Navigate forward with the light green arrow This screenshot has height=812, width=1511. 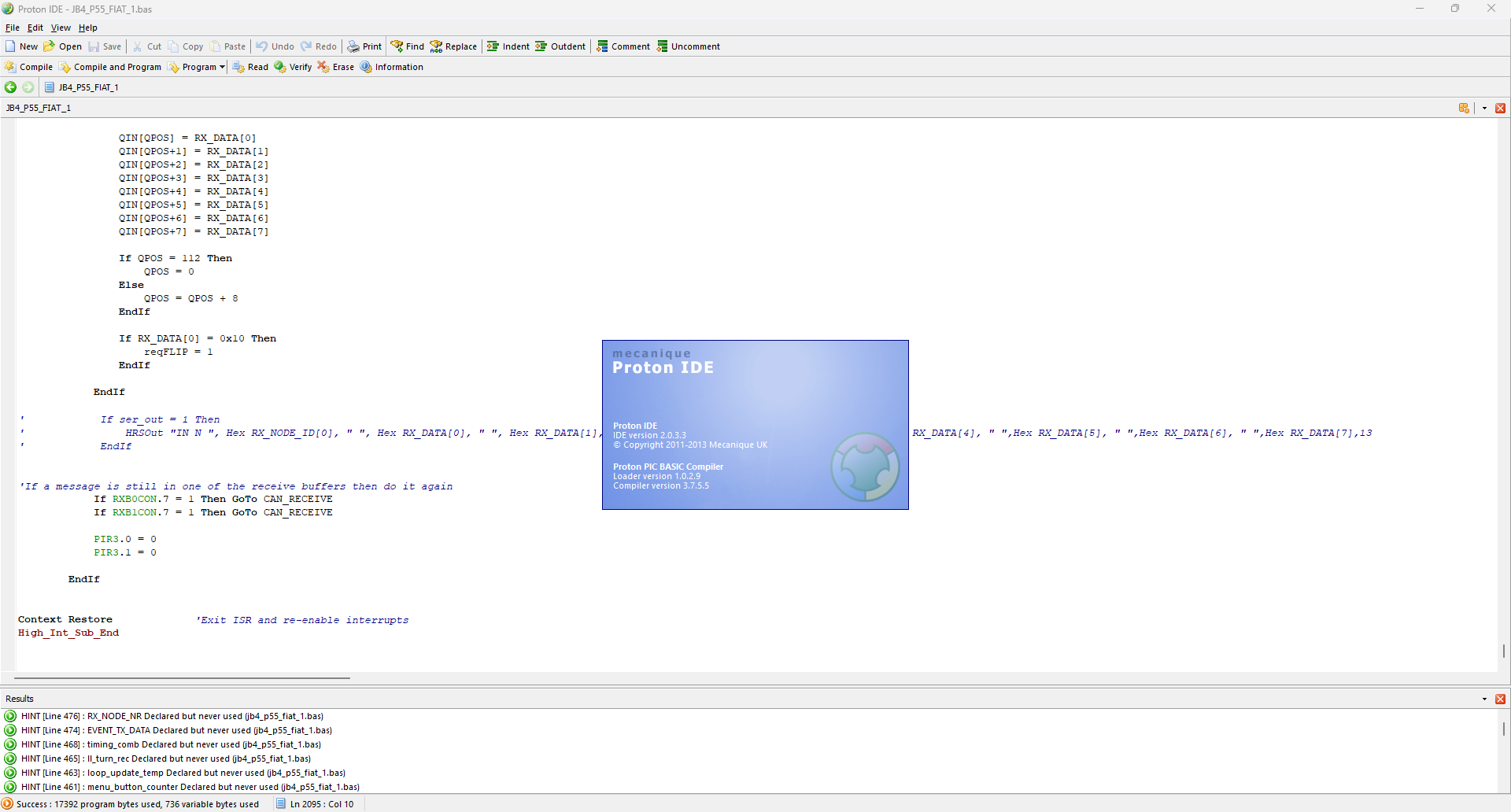coord(28,87)
